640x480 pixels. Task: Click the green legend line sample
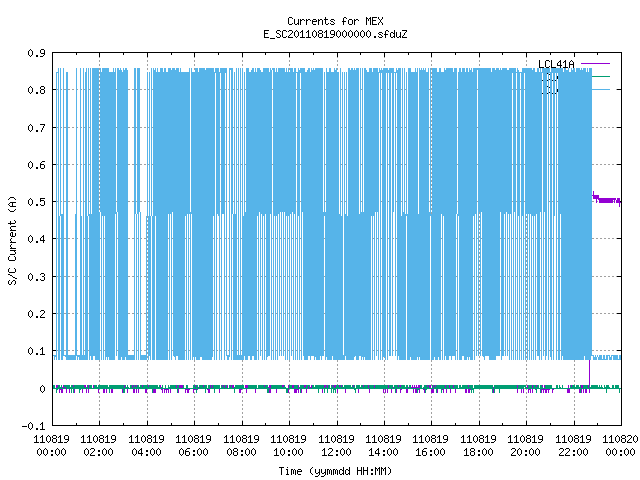click(601, 76)
